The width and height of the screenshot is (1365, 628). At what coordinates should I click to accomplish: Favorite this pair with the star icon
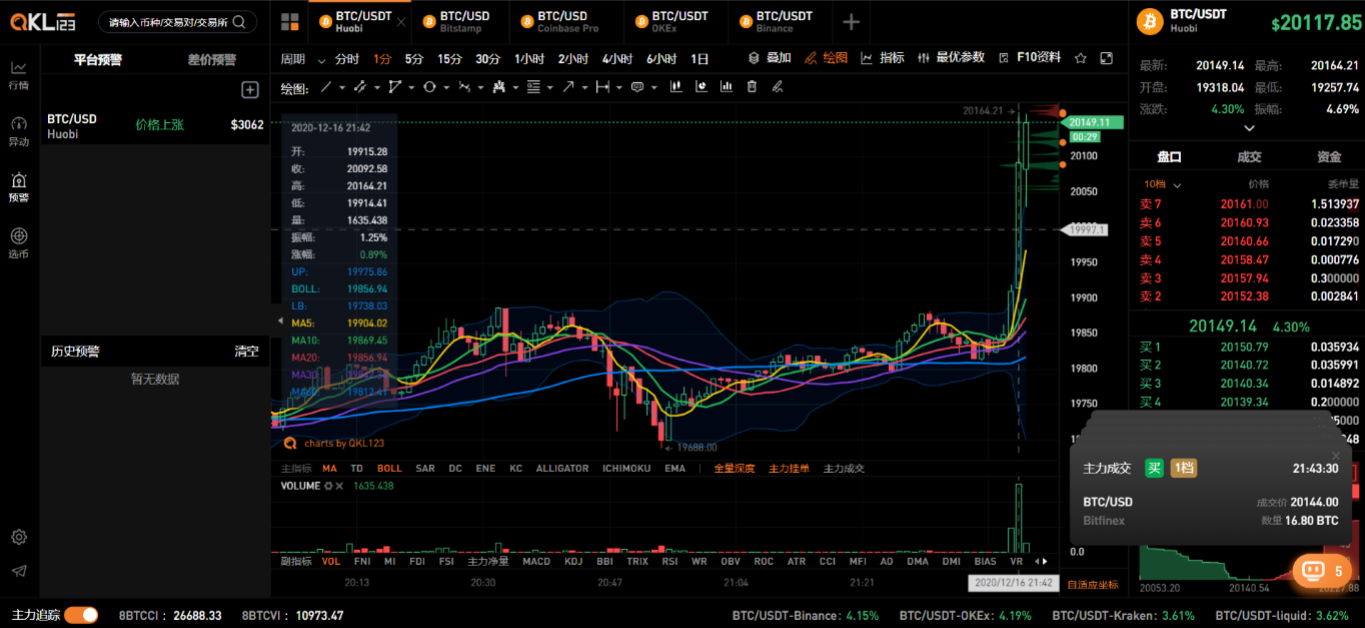pos(1081,58)
